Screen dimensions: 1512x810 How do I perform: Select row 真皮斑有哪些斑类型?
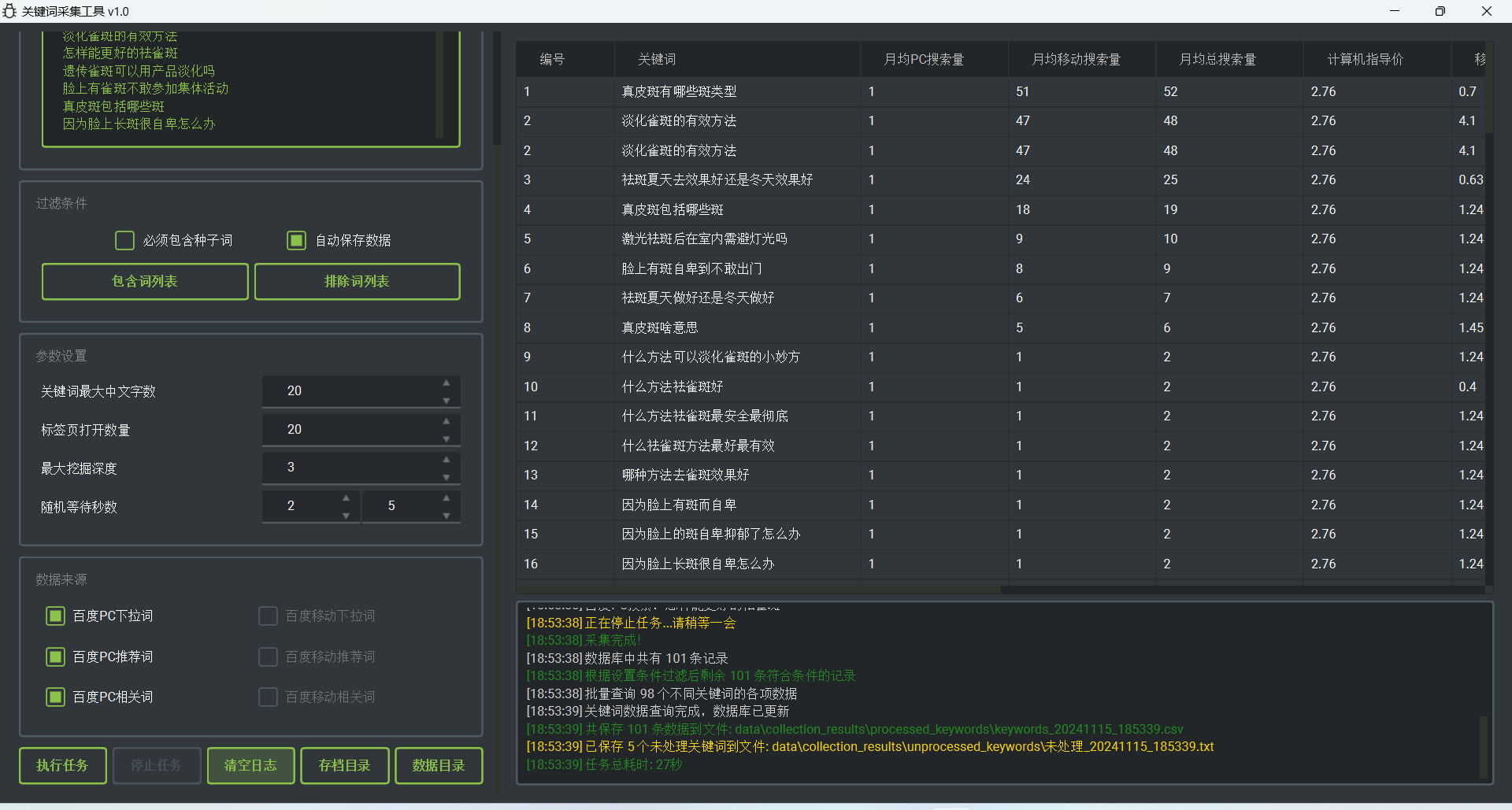pyautogui.click(x=1000, y=91)
